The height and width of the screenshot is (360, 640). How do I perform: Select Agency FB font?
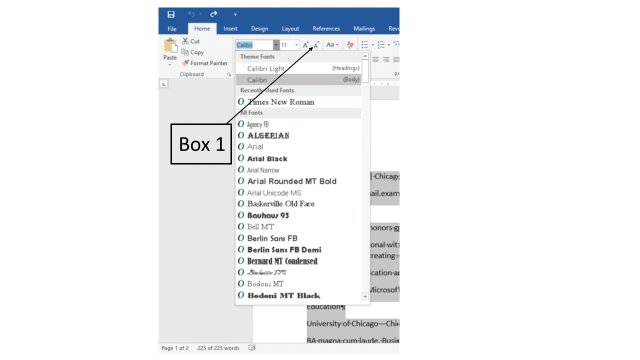[298, 124]
